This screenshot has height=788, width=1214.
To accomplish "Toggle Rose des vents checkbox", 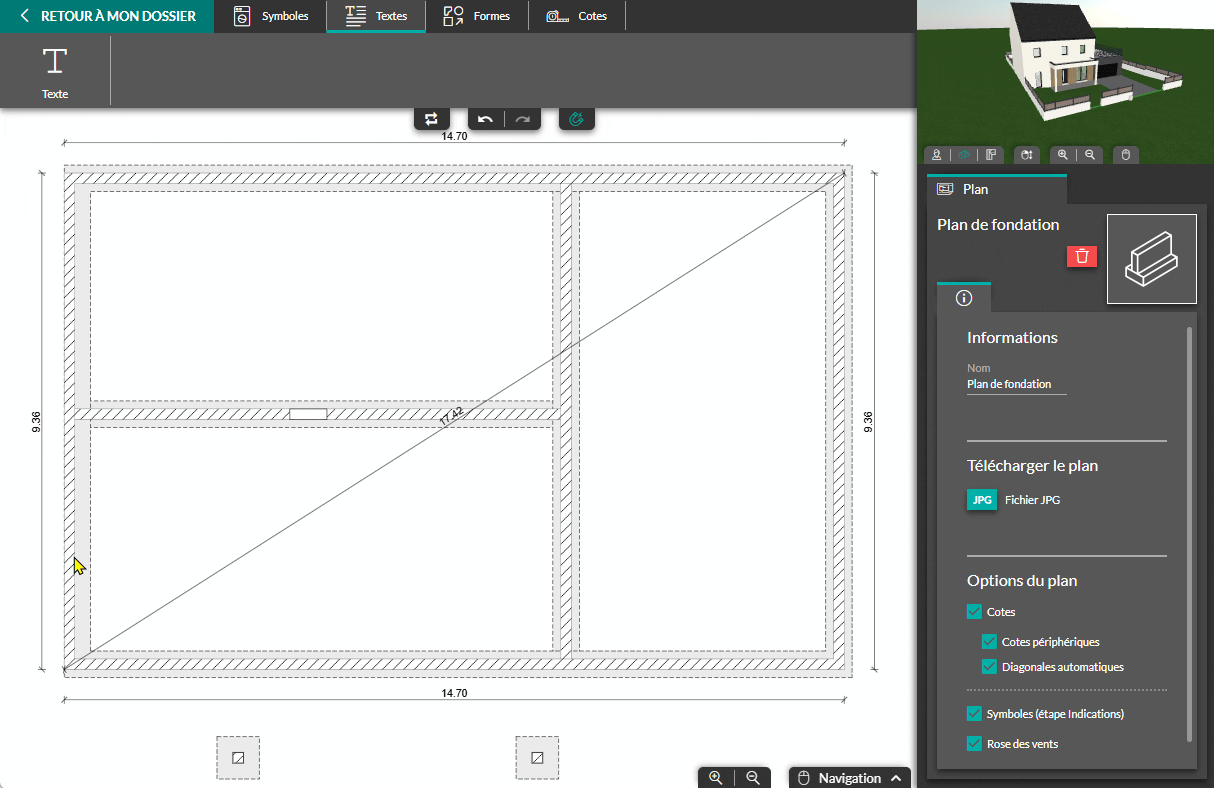I will point(974,744).
